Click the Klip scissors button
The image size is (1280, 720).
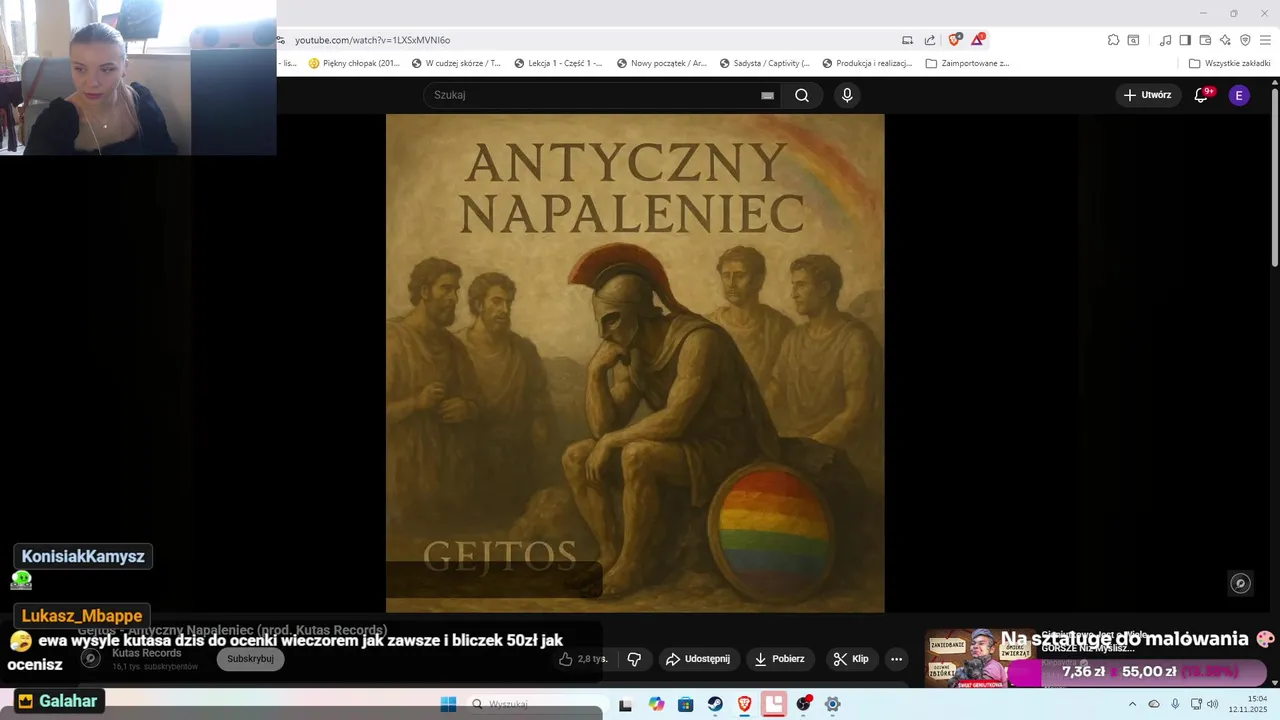coord(851,659)
